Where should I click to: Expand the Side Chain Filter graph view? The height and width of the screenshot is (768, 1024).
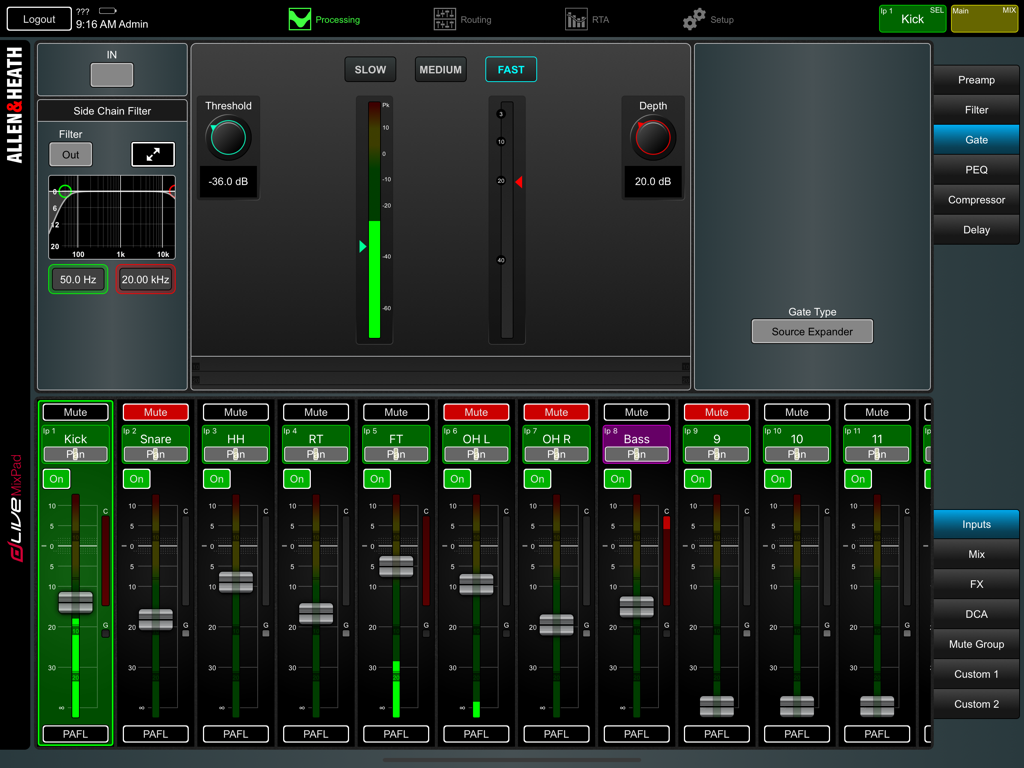click(152, 155)
